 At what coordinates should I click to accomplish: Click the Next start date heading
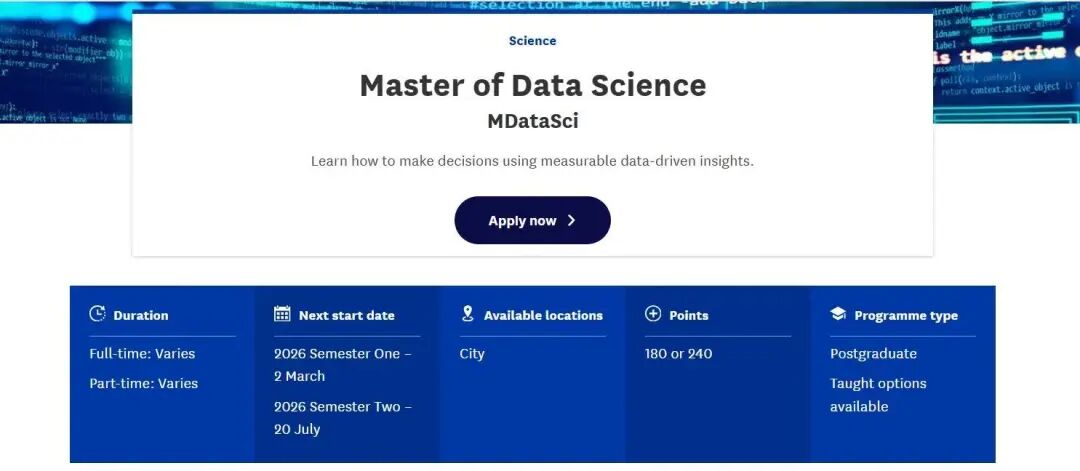click(347, 315)
